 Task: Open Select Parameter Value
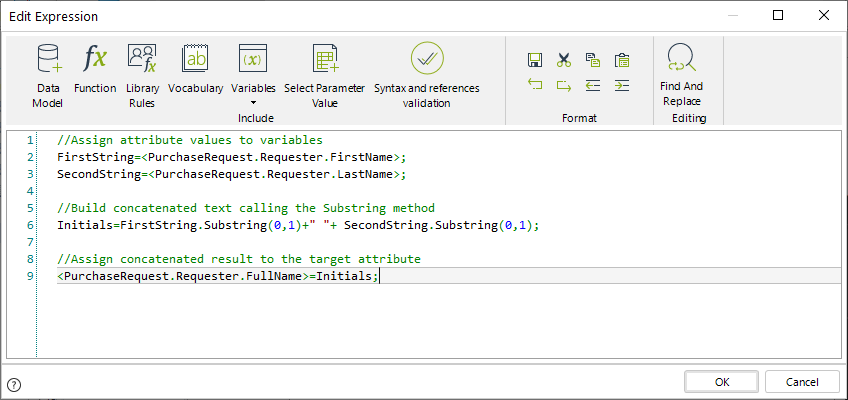[324, 76]
